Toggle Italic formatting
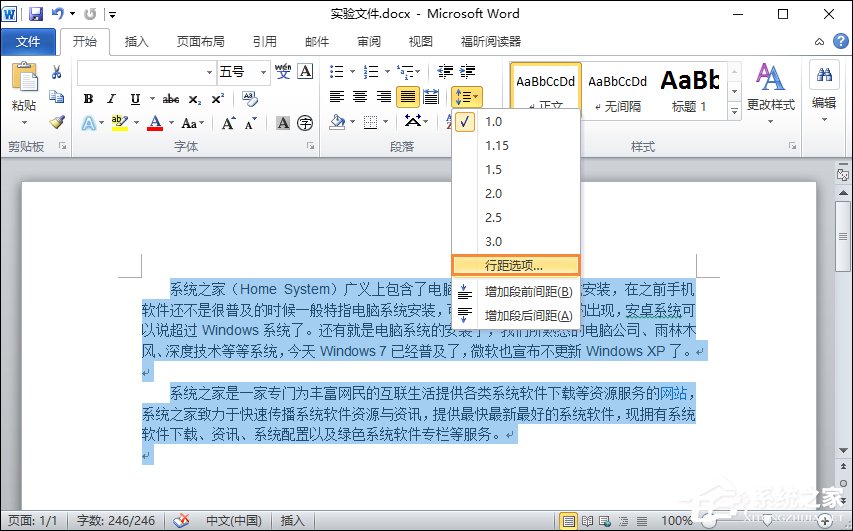The height and width of the screenshot is (531, 853). (110, 98)
